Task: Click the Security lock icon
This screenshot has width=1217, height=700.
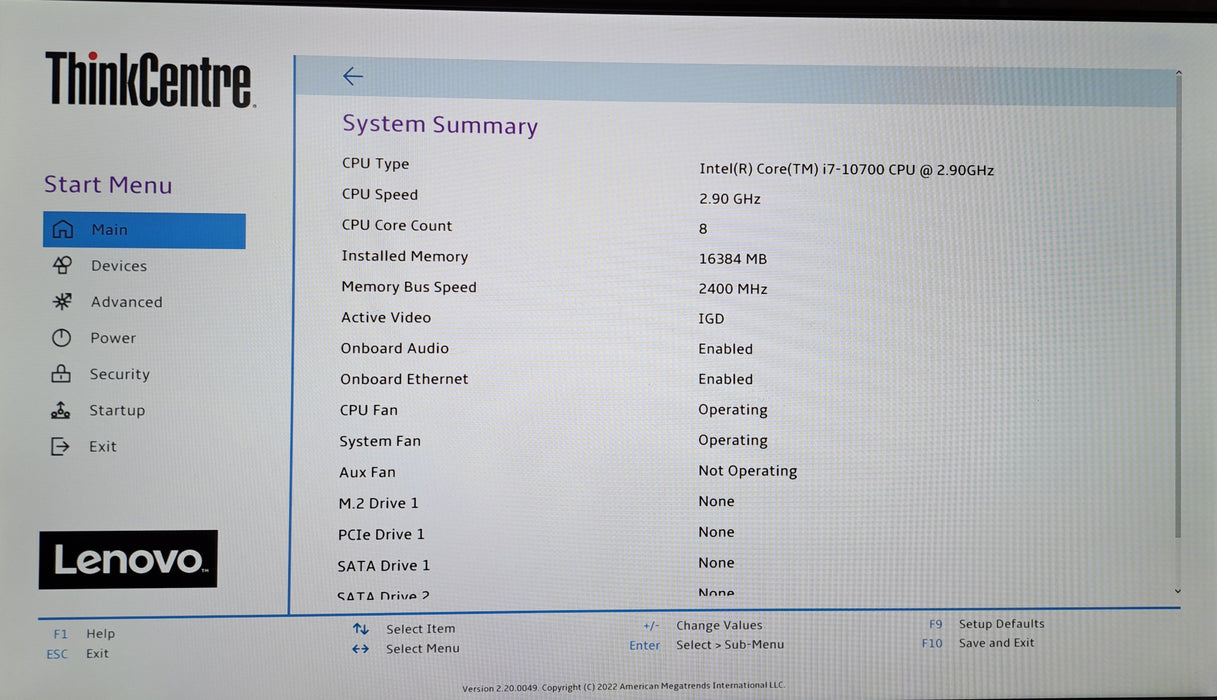Action: click(61, 374)
